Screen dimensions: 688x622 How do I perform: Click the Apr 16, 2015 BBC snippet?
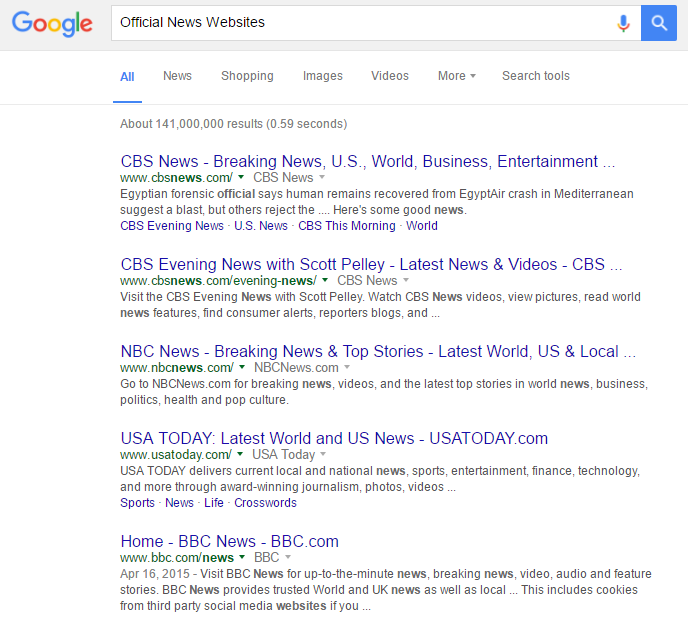386,590
